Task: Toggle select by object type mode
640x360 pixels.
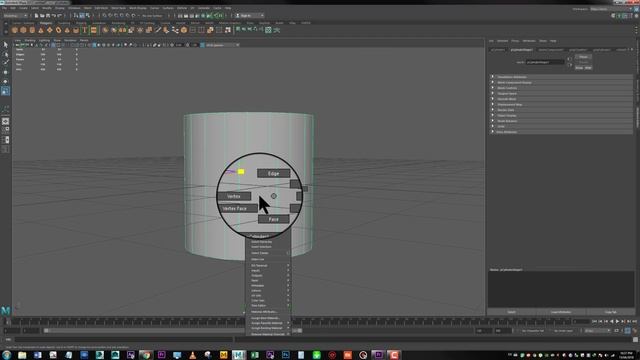Action: coord(82,16)
